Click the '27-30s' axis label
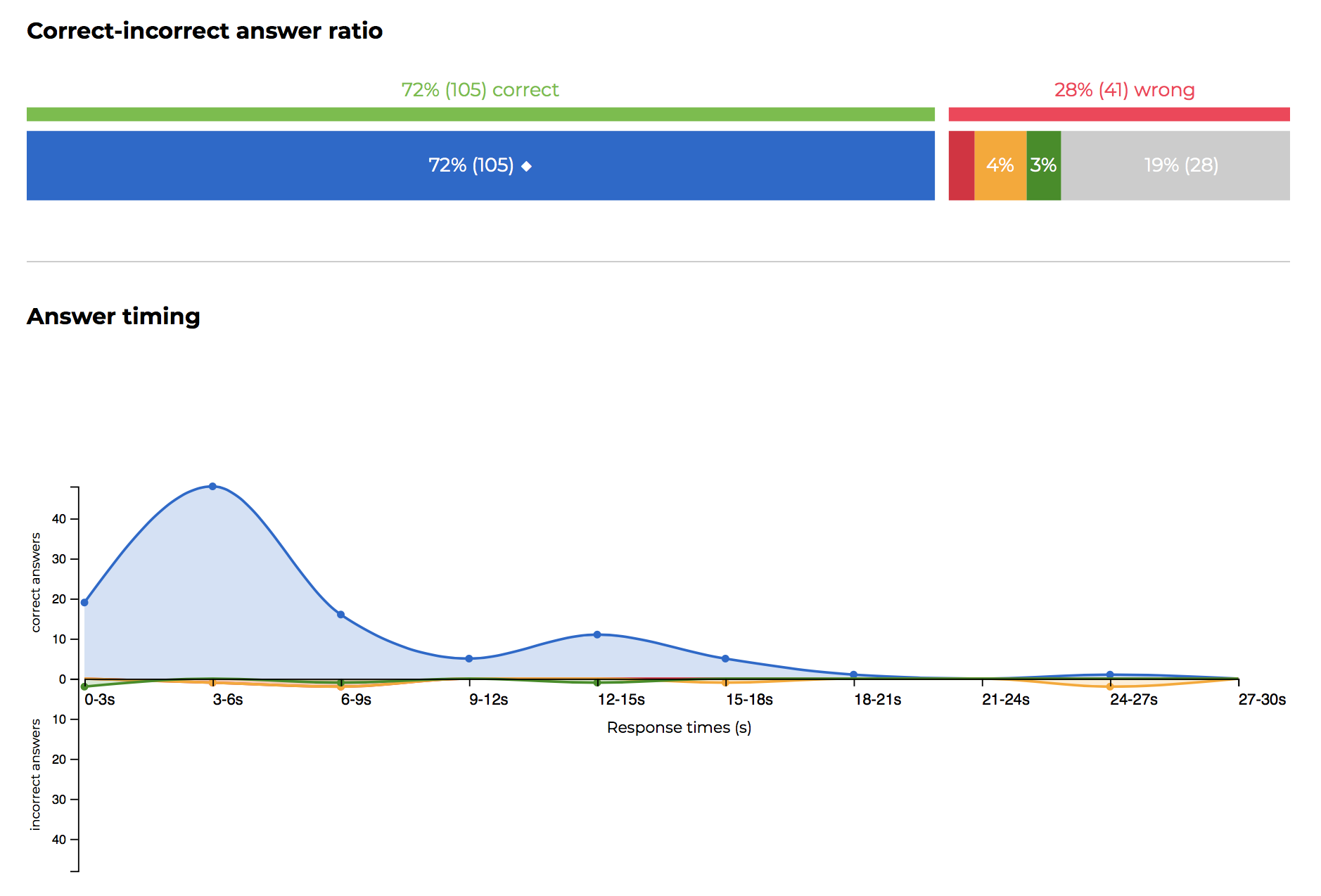 click(1262, 699)
